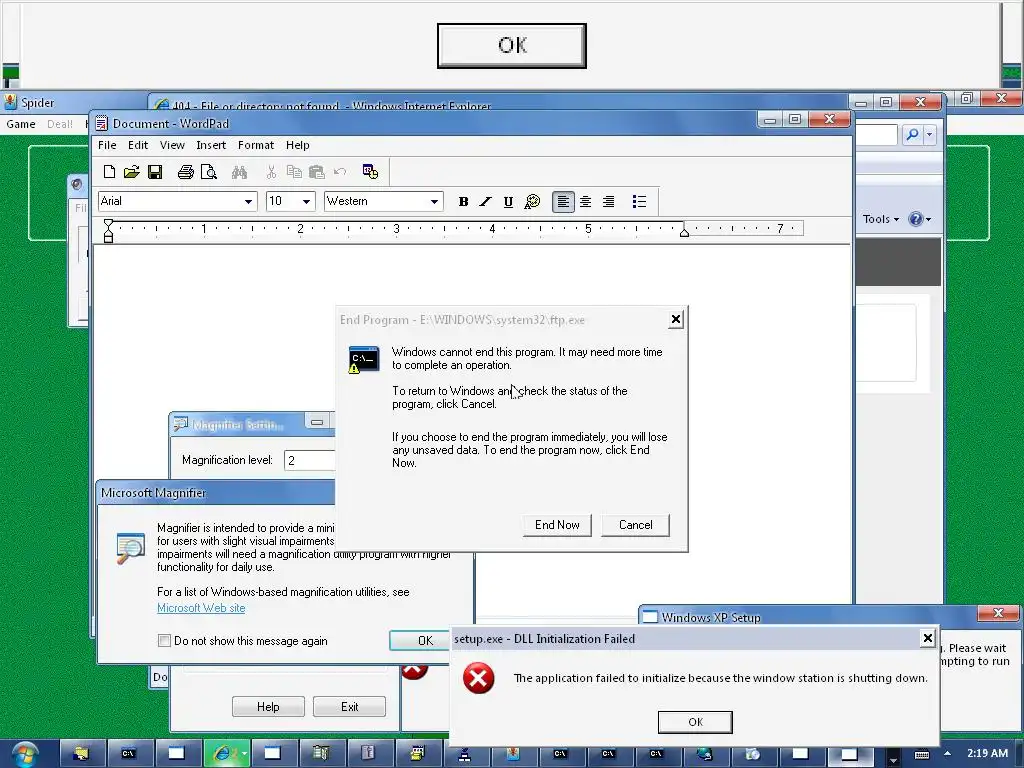Save the WordPad document with floppy icon
Image resolution: width=1024 pixels, height=768 pixels.
click(155, 172)
